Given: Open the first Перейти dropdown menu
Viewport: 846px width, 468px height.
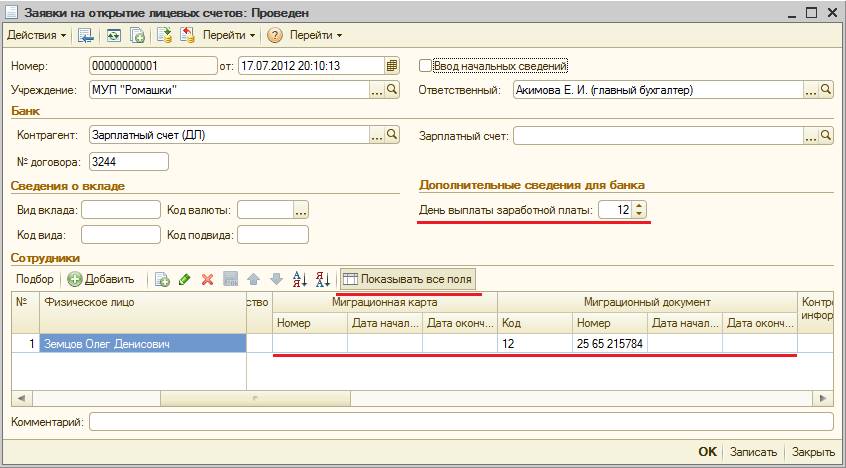Looking at the screenshot, I should click(x=230, y=35).
